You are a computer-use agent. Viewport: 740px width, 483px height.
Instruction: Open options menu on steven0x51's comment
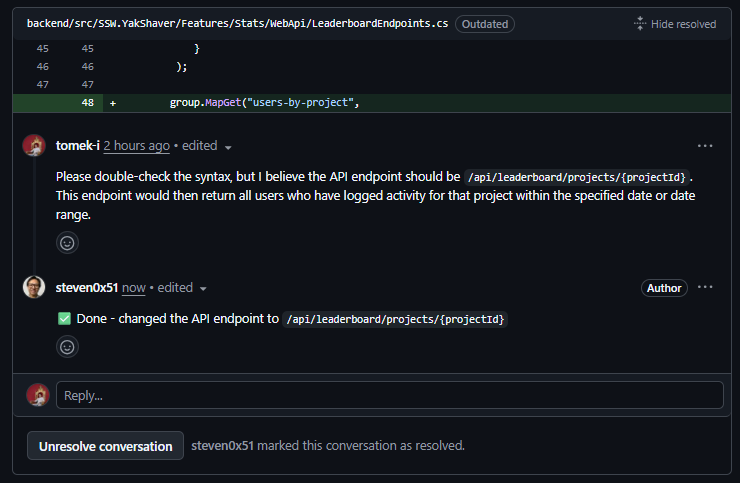click(705, 288)
